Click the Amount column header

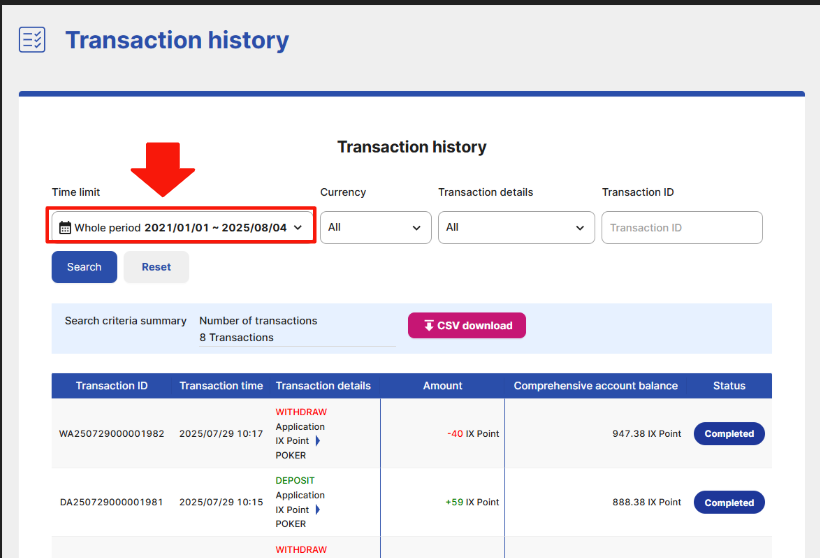[442, 386]
